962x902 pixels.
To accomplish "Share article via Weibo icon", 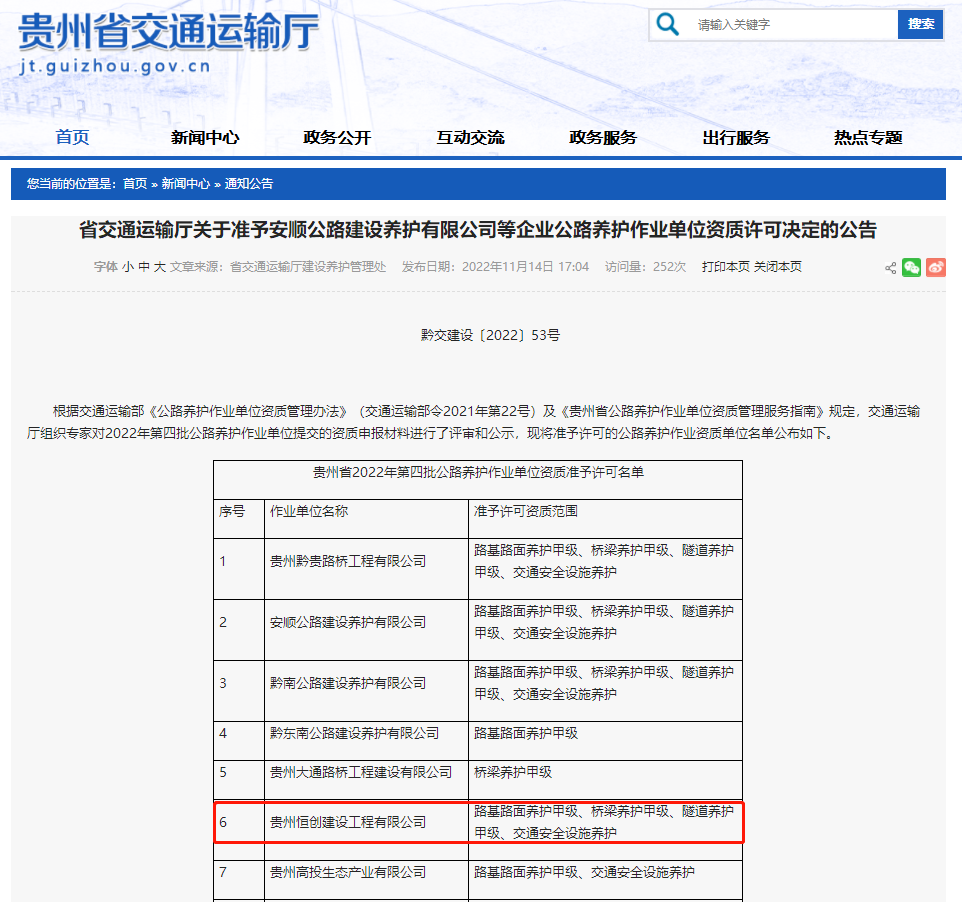I will pyautogui.click(x=936, y=268).
